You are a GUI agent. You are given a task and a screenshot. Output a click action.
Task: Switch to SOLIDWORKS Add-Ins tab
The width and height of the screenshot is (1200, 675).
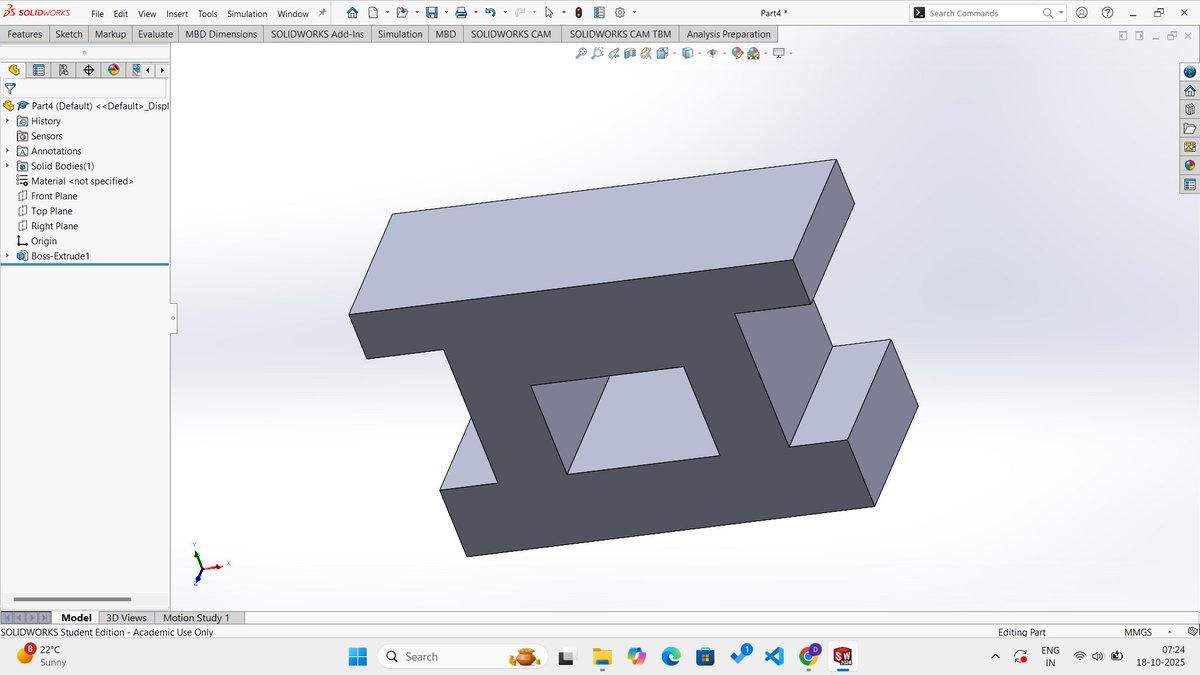(317, 34)
